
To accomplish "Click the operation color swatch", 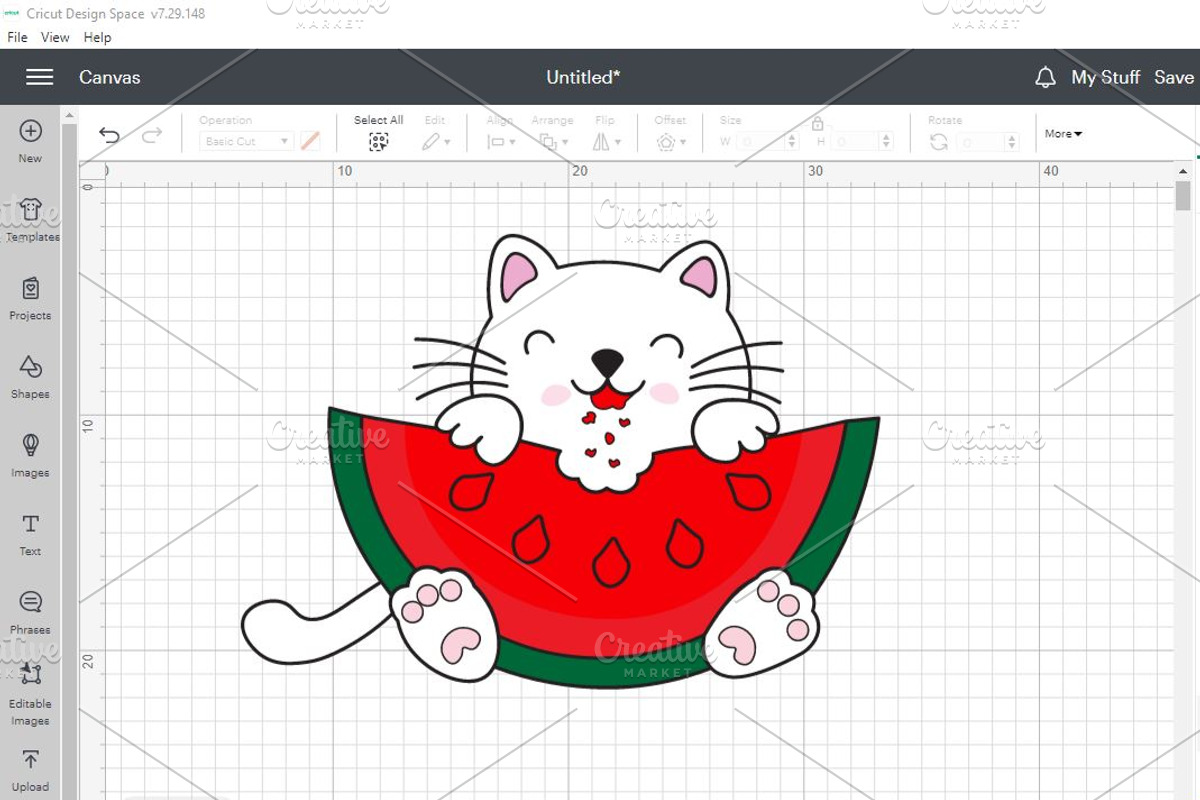I will 310,142.
